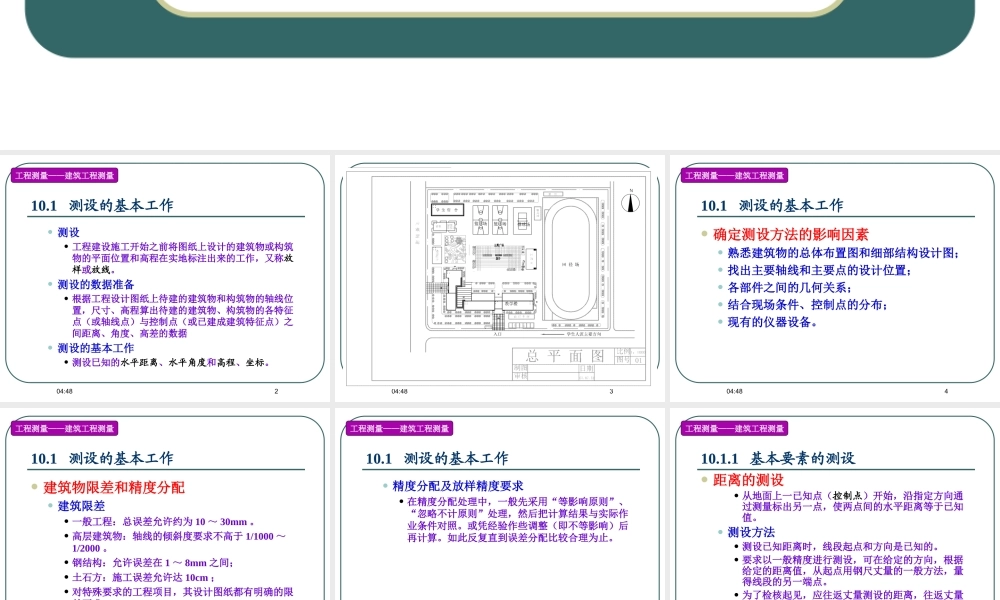Select the bullet 高层建筑物：轴线的倾斜度要求
Screen dimensions: 1000x600
[179, 542]
